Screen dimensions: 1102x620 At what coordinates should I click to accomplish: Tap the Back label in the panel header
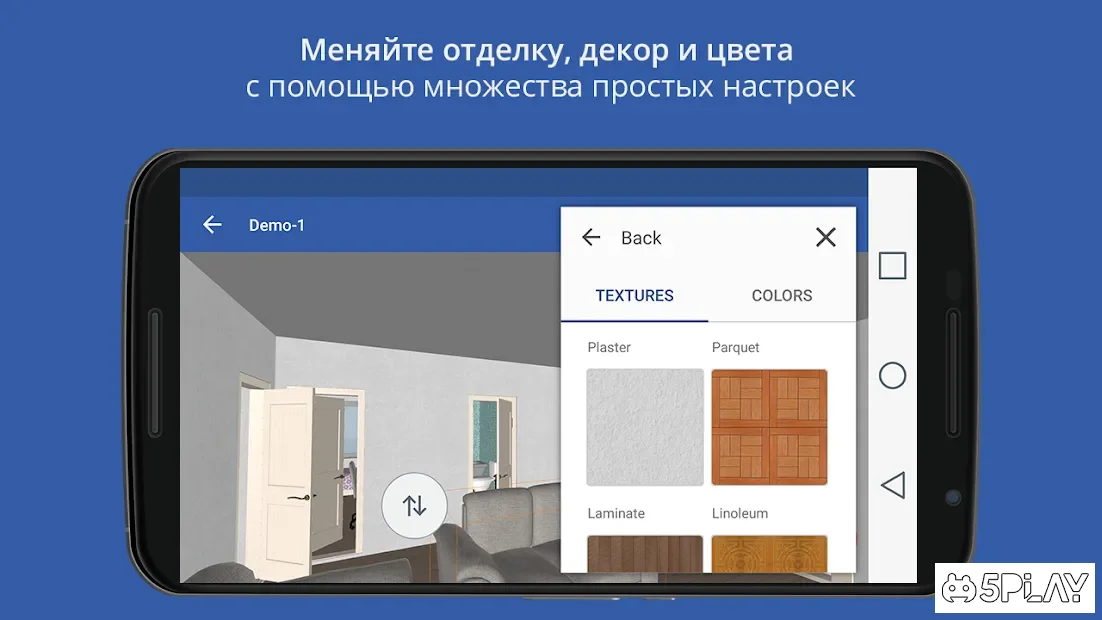pyautogui.click(x=640, y=237)
